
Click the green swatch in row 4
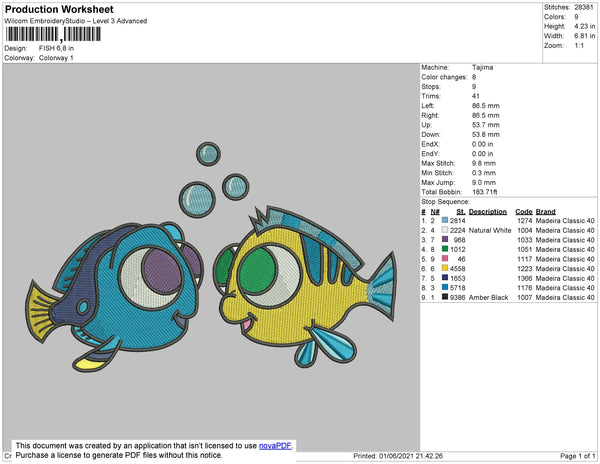point(445,249)
